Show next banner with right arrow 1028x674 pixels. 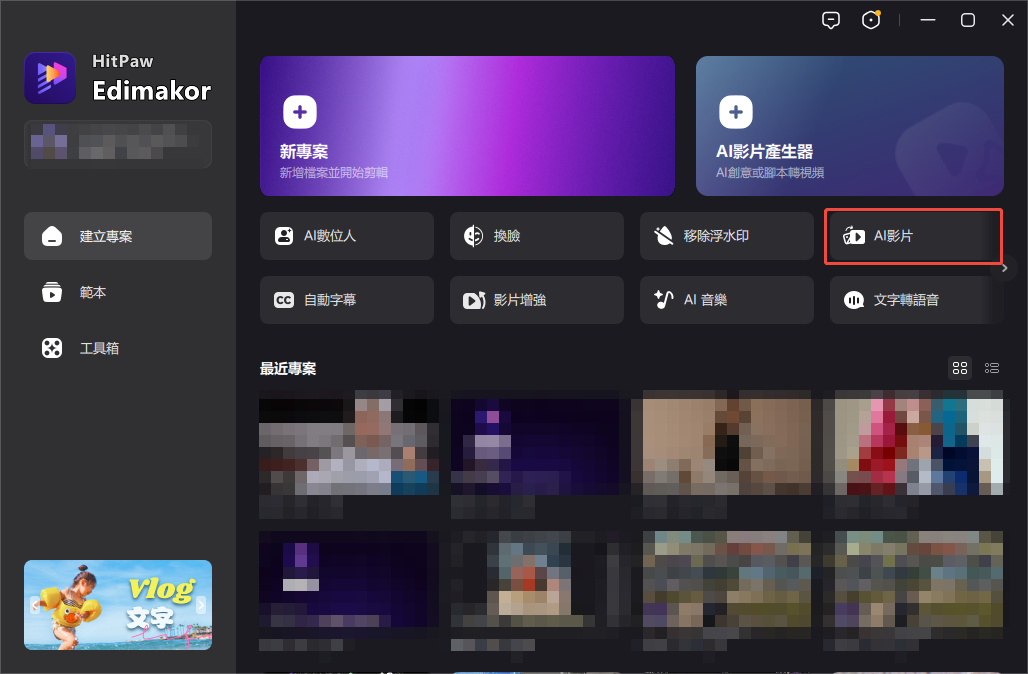click(x=201, y=605)
